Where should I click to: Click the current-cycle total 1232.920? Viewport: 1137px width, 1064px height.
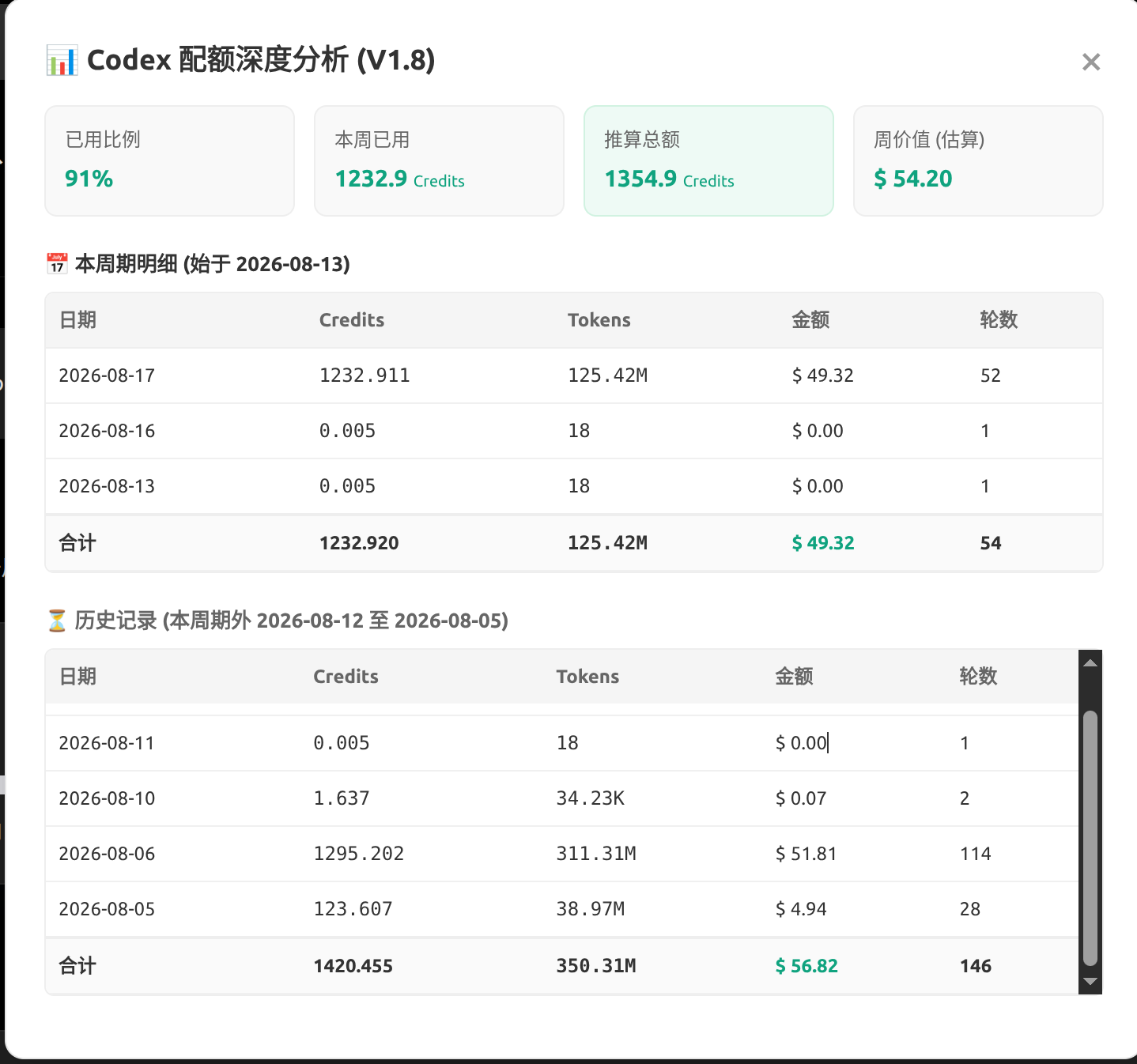(359, 543)
